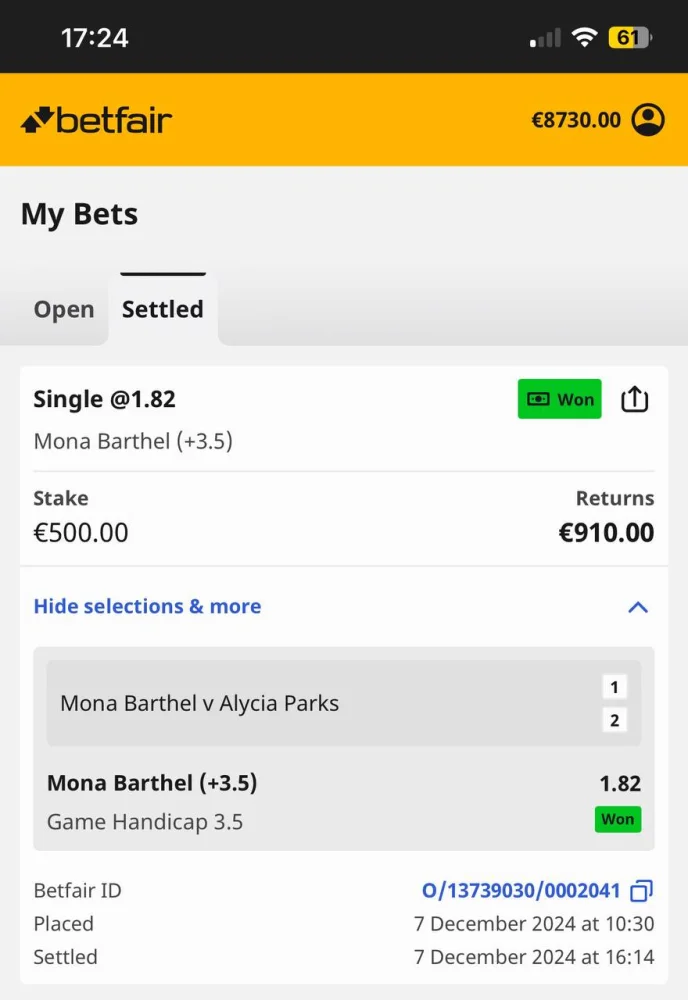Tap the green Won badge with cash icon
688x1000 pixels.
(559, 400)
